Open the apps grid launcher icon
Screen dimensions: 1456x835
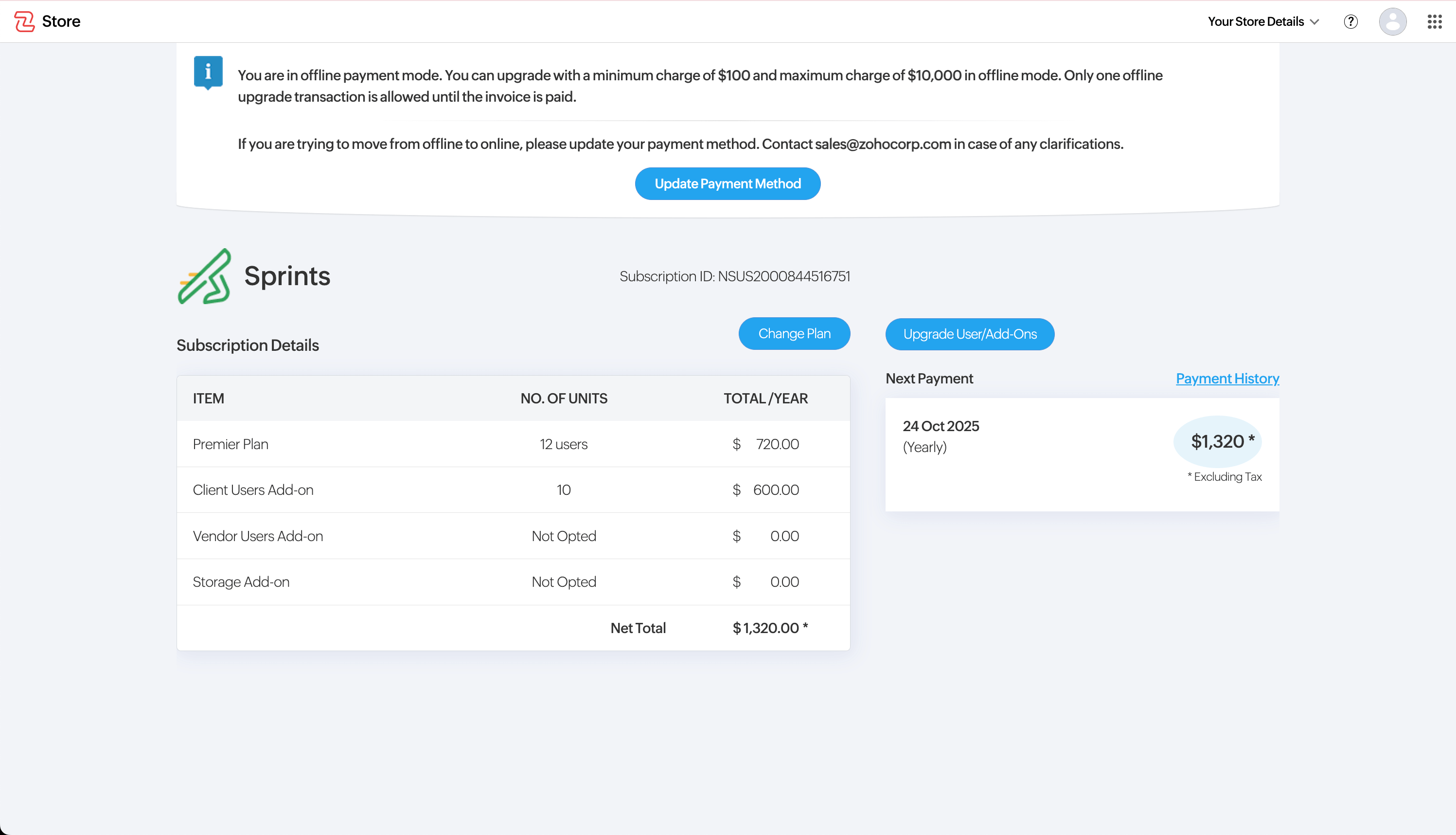coord(1434,21)
